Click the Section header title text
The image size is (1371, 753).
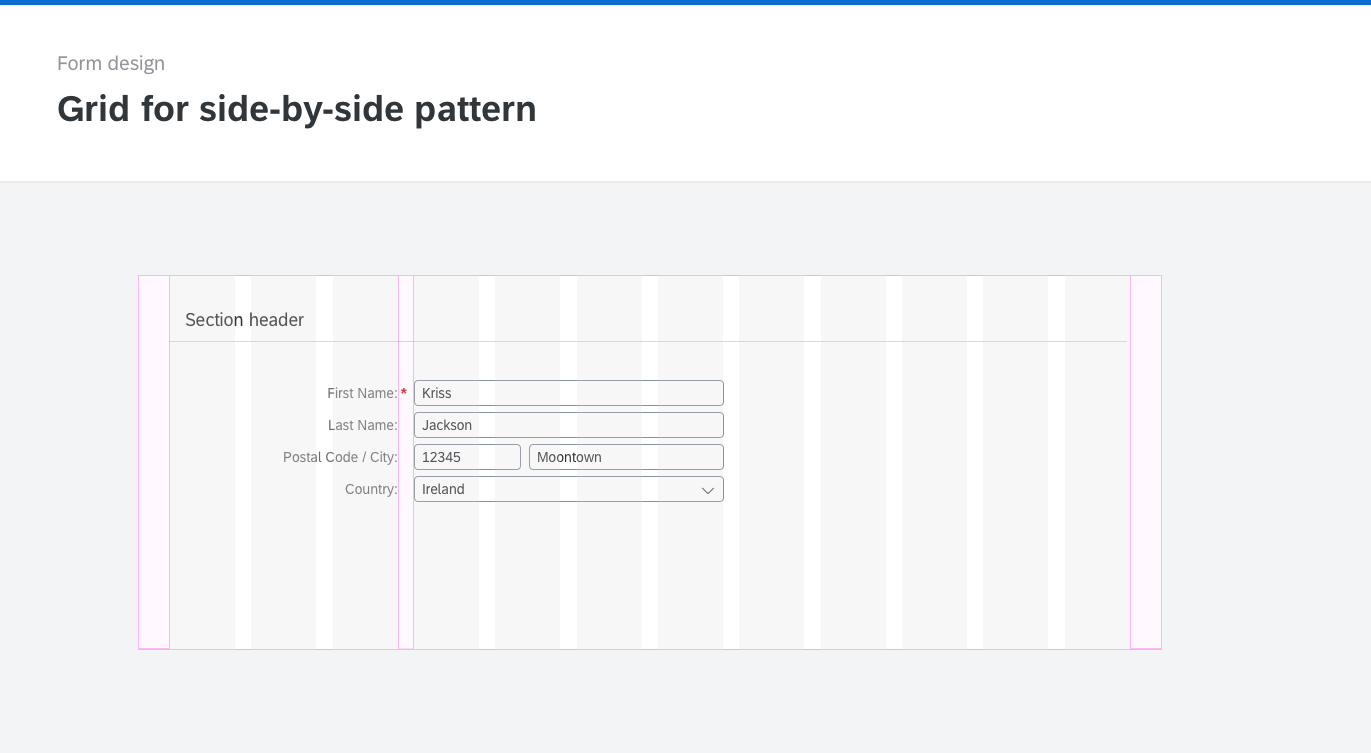244,319
